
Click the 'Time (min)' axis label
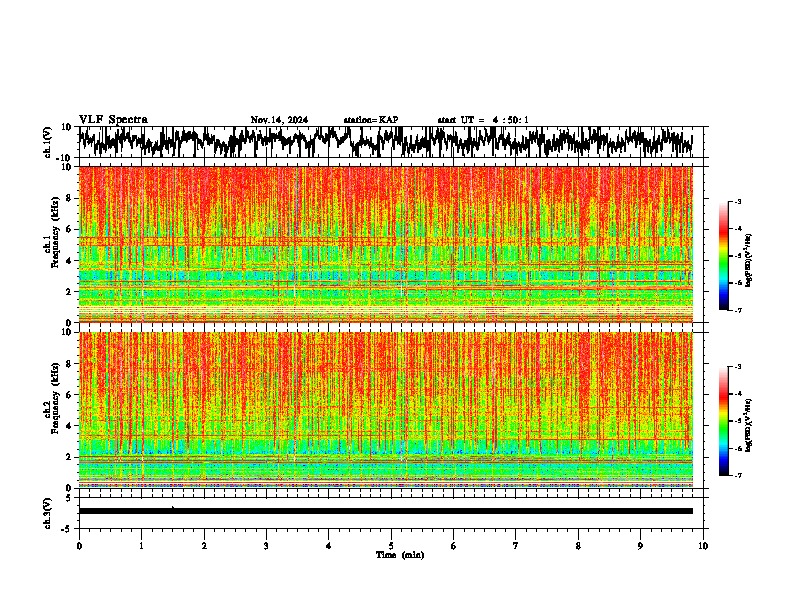tap(400, 555)
